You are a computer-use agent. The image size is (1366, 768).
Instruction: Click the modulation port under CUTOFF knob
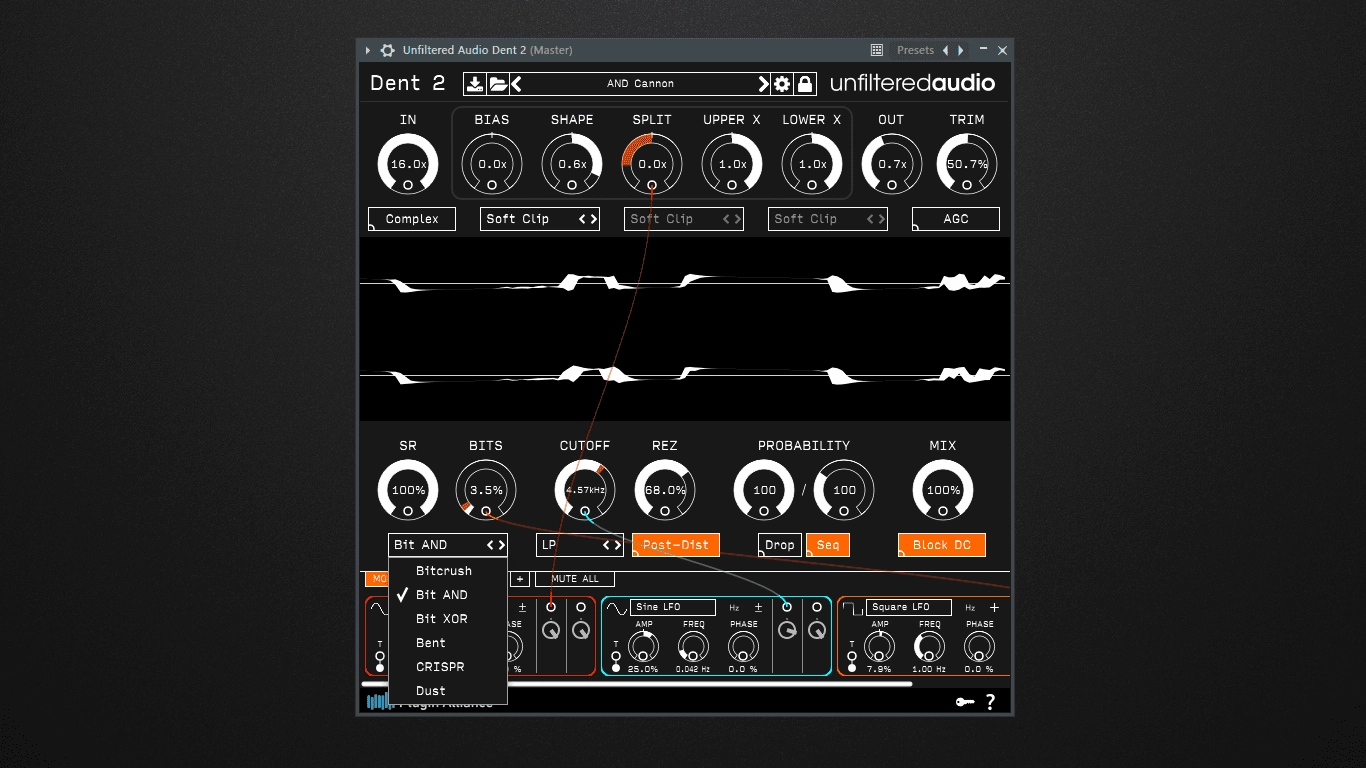click(x=585, y=511)
